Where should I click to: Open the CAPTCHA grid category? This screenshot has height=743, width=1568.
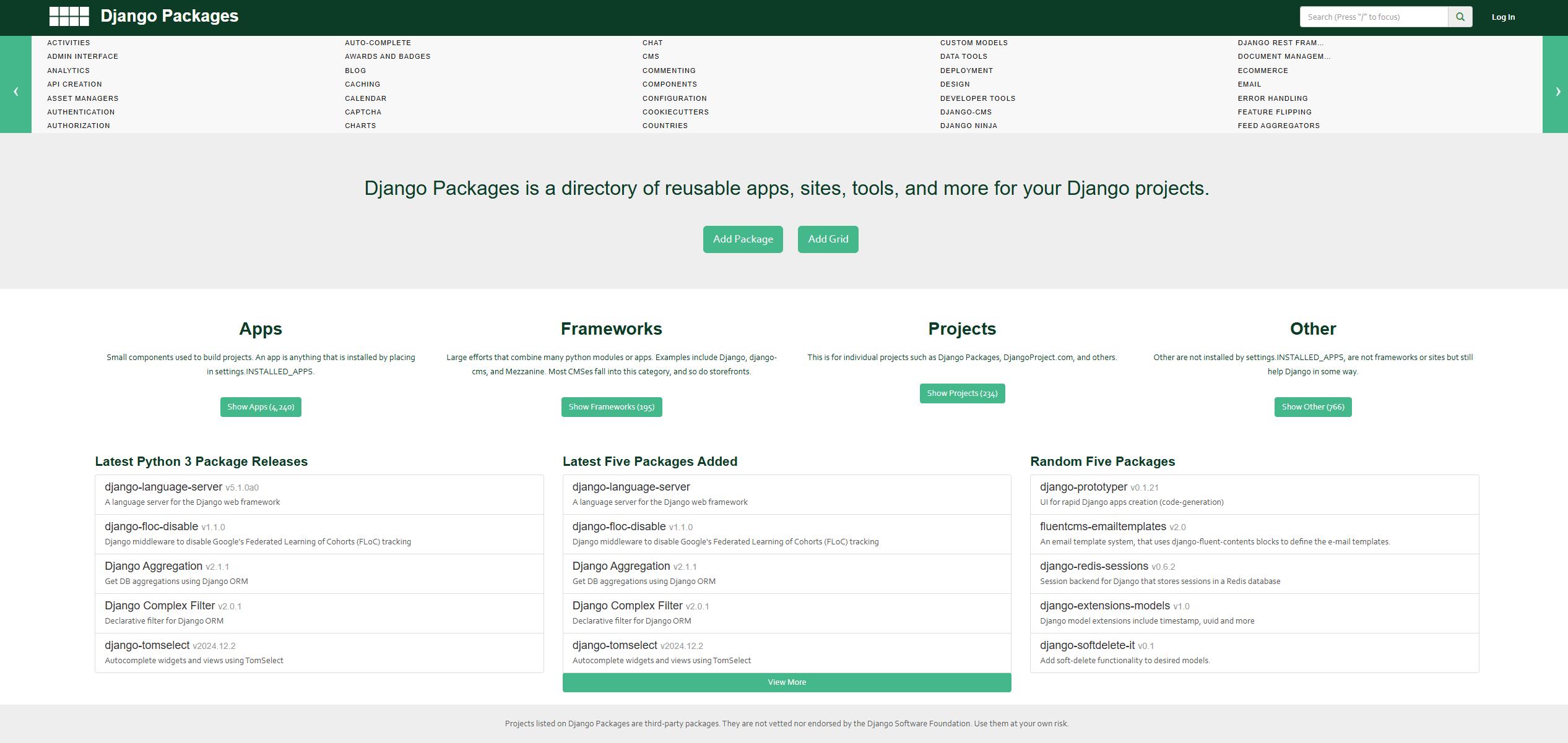363,112
